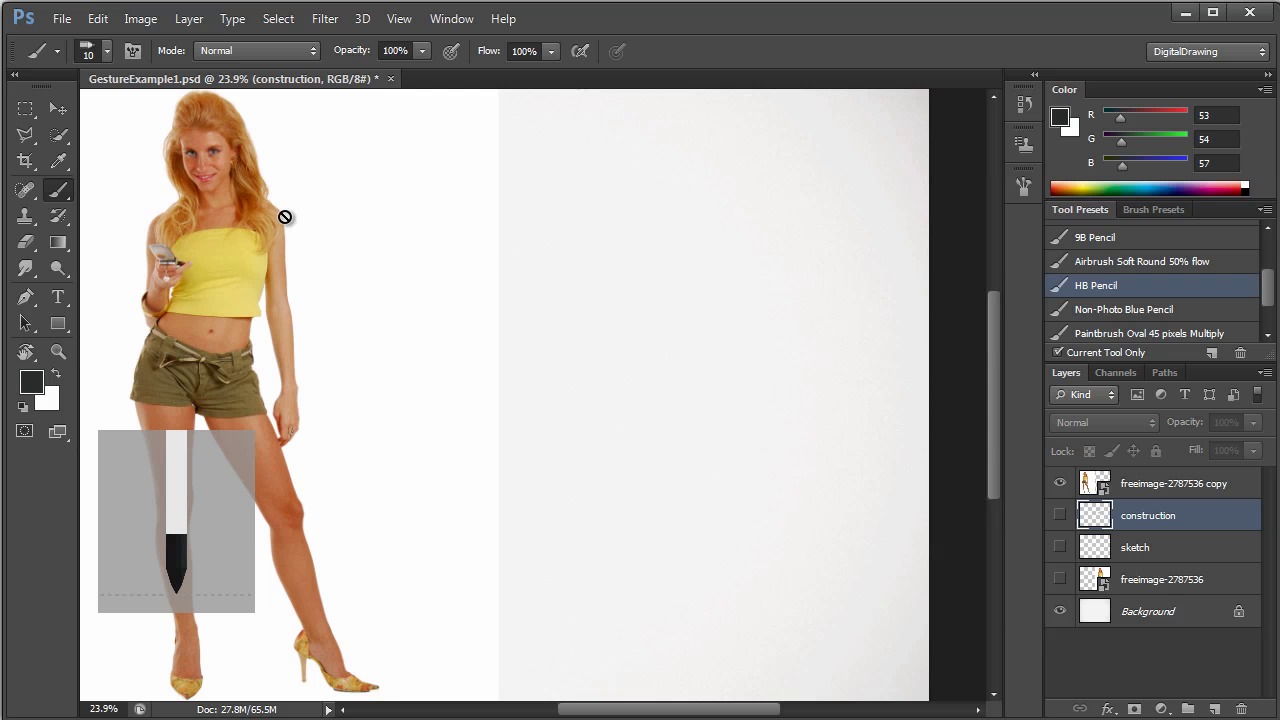Select the Zoom tool in toolbox
Viewport: 1280px width, 720px height.
point(58,352)
